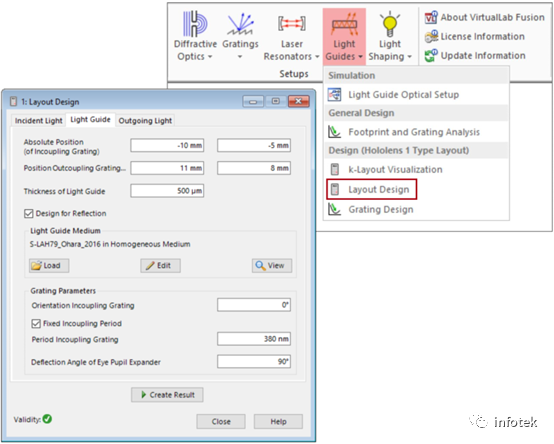This screenshot has height=444, width=554.
Task: Open License Information
Action: pyautogui.click(x=482, y=36)
